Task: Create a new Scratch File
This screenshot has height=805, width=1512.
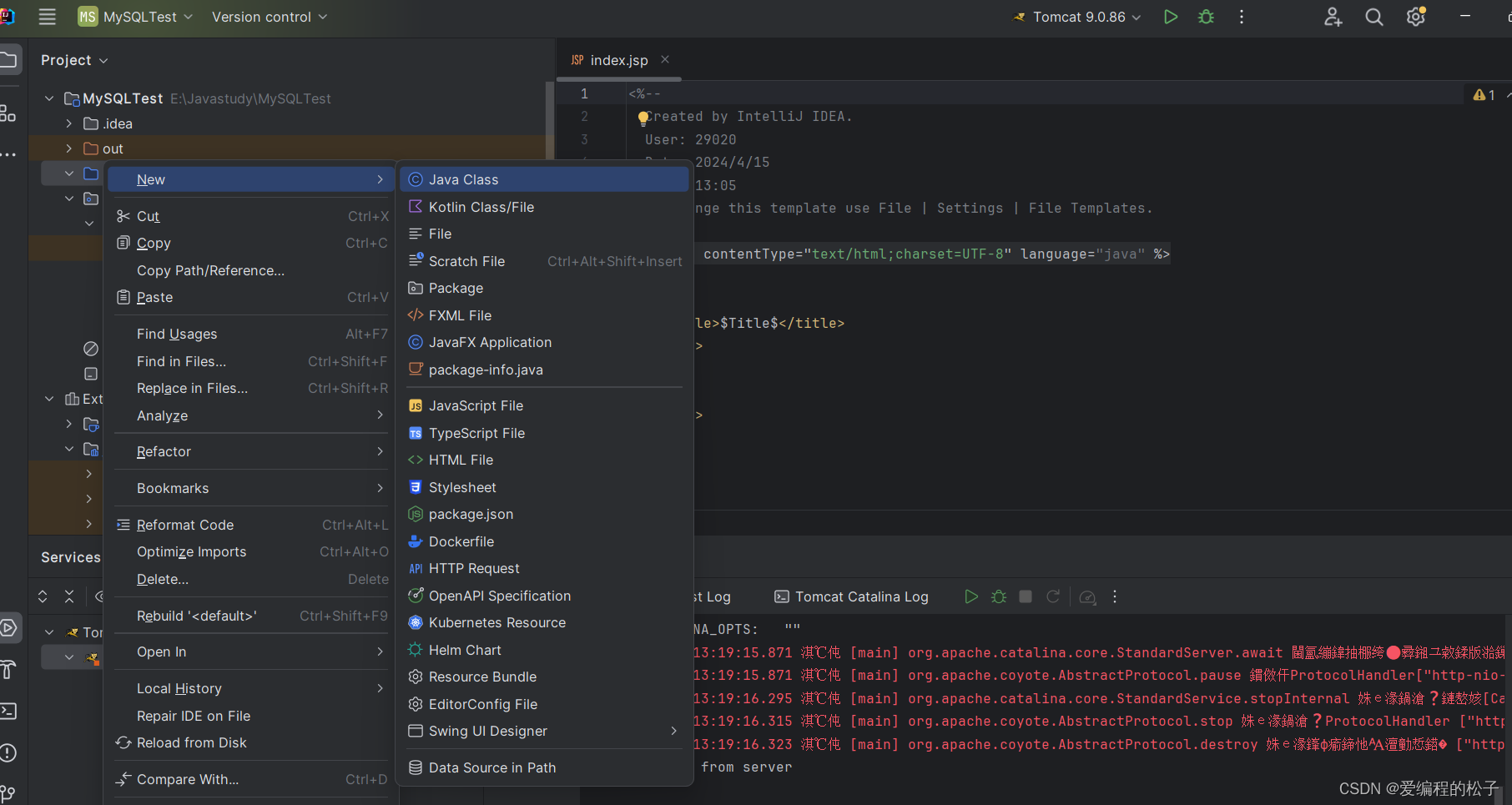Action: (x=545, y=261)
